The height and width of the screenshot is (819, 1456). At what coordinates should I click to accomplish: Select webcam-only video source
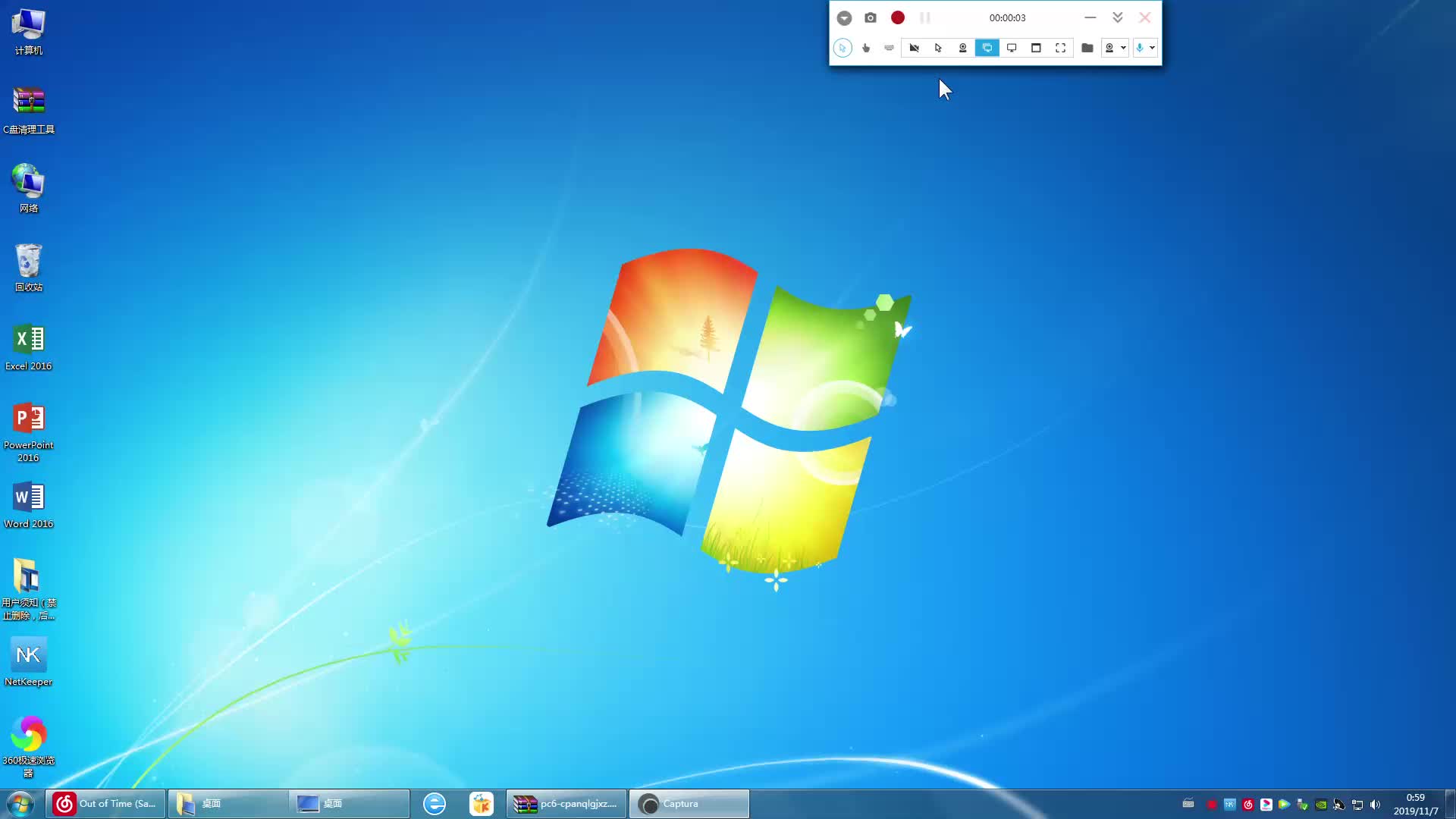[963, 48]
